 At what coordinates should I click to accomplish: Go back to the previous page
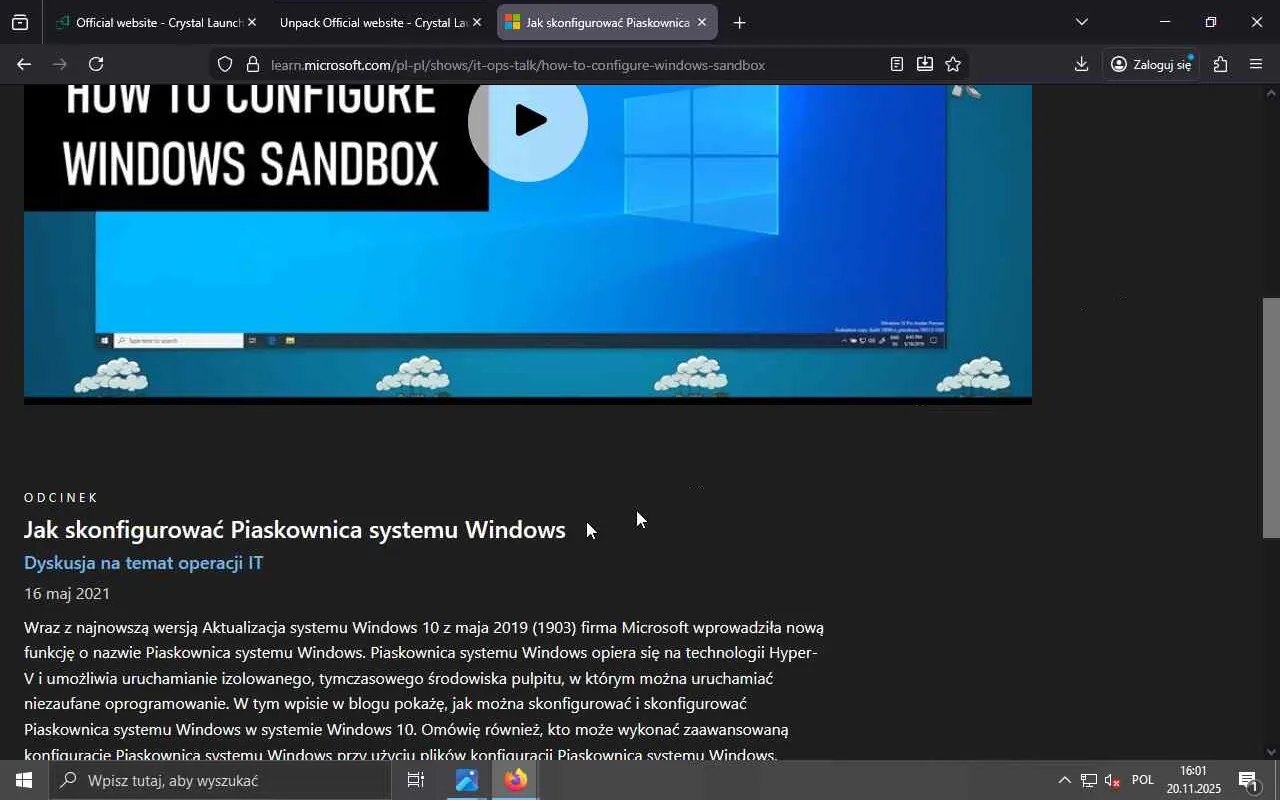pyautogui.click(x=24, y=65)
